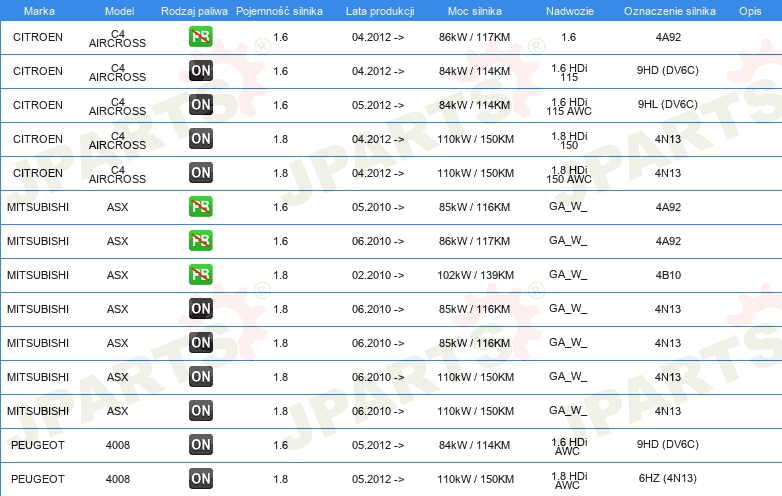Image resolution: width=782 pixels, height=496 pixels.
Task: Select the 9HL (DV6C) engine code cell
Action: point(667,105)
